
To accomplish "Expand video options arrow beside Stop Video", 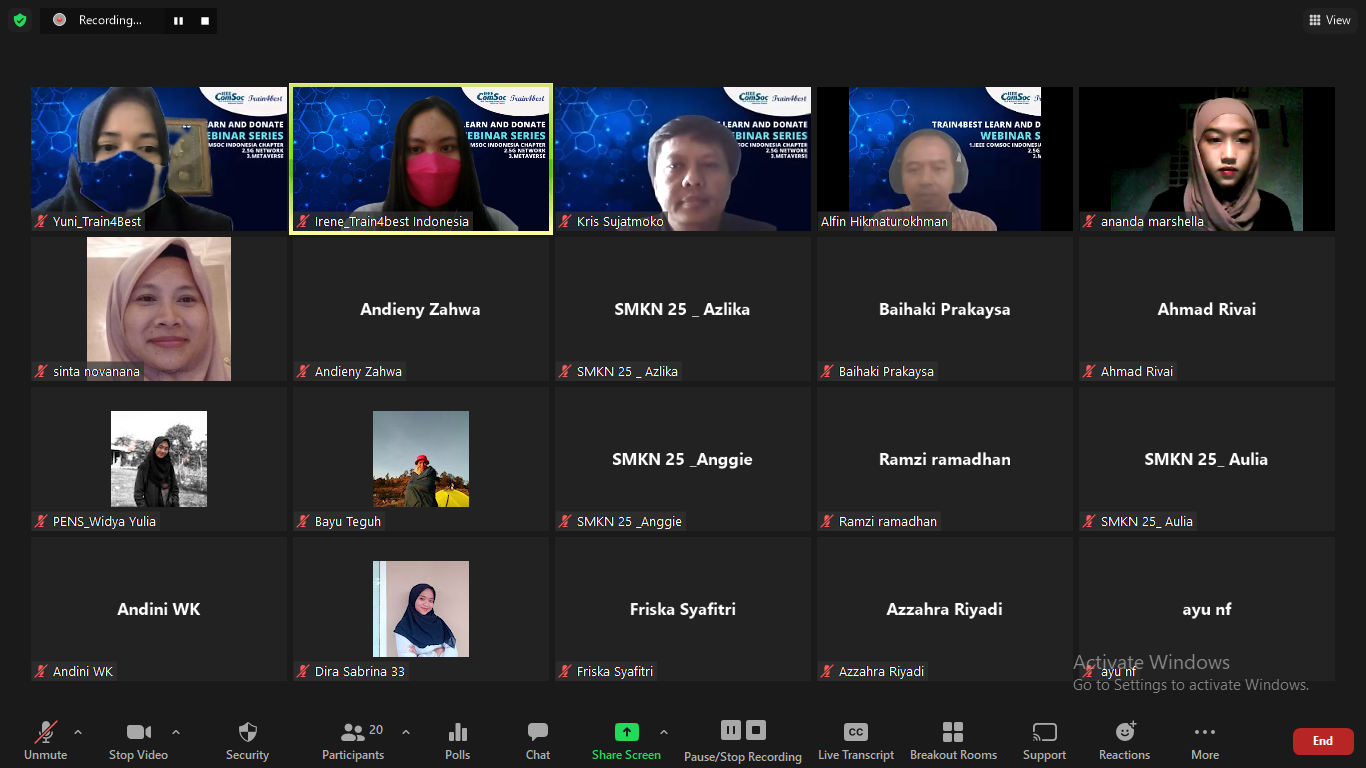I will (x=176, y=732).
